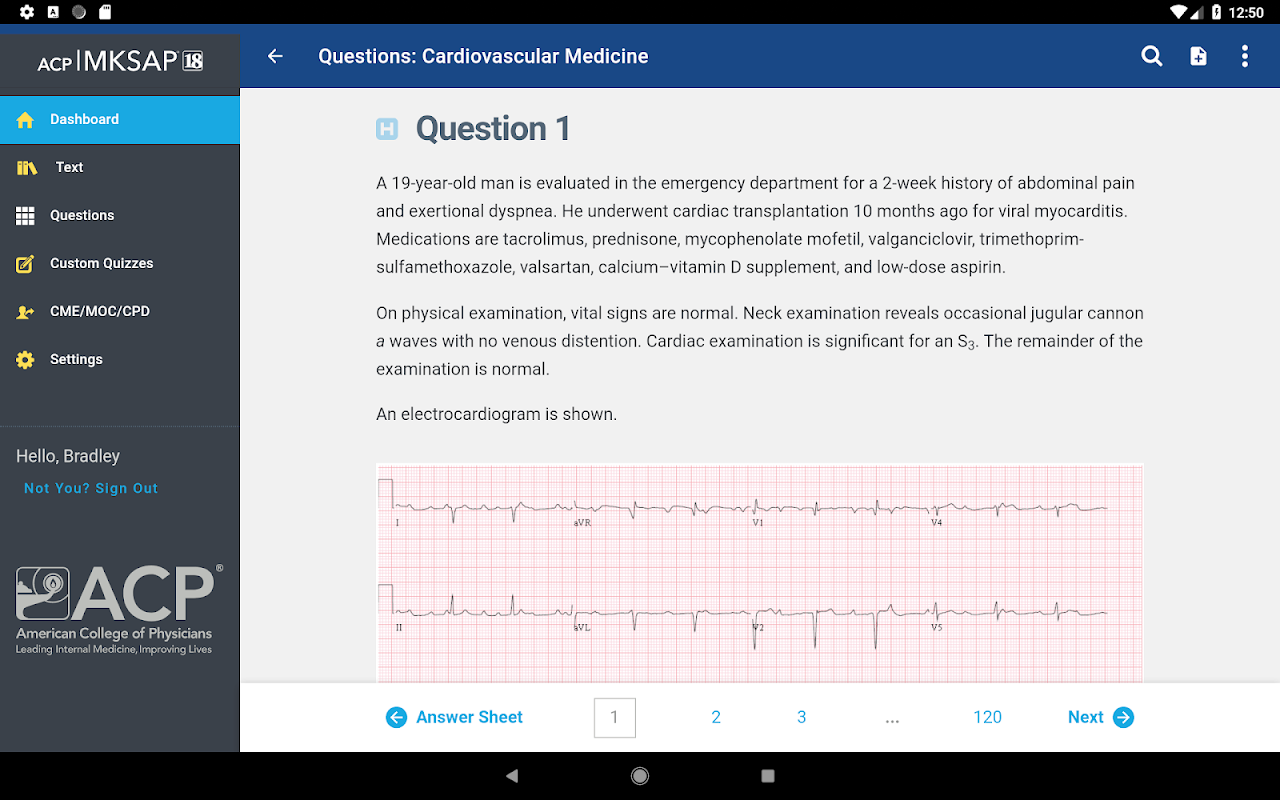1280x800 pixels.
Task: Open the Text section in sidebar
Action: pos(69,167)
